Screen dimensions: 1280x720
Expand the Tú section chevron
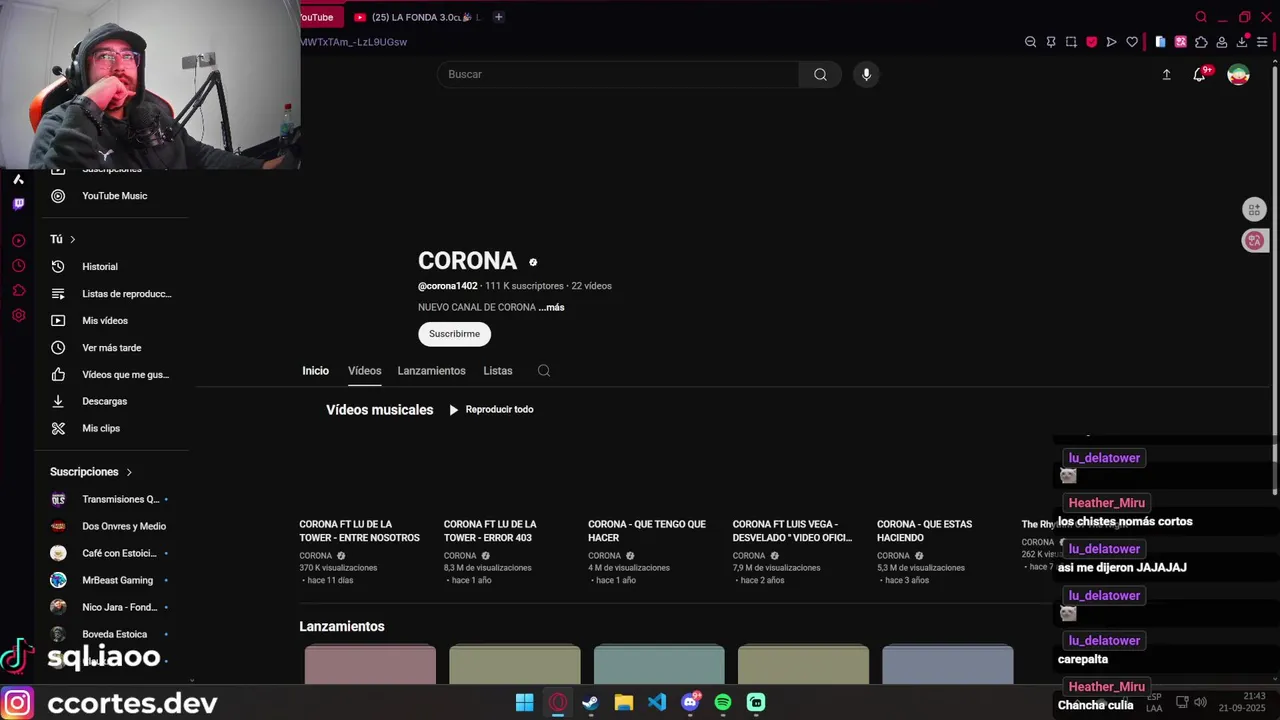coord(72,239)
